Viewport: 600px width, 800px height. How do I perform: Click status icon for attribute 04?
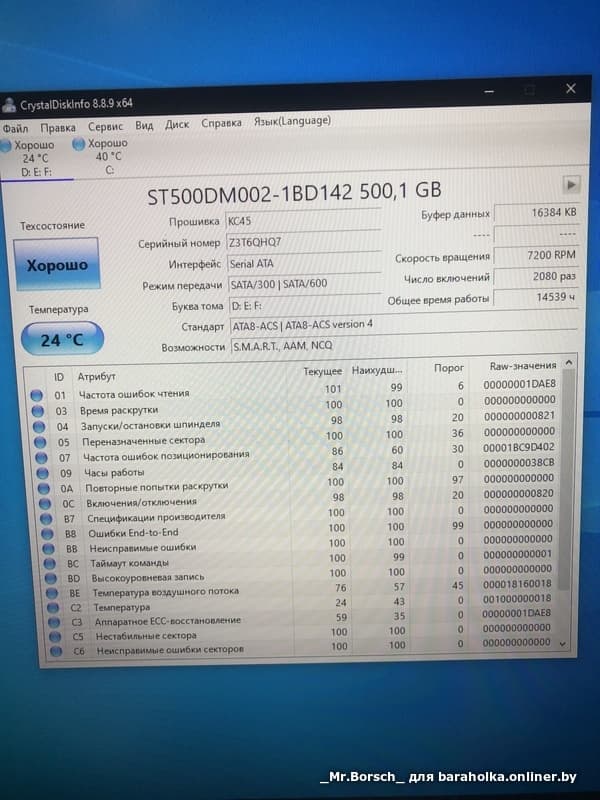tap(39, 427)
